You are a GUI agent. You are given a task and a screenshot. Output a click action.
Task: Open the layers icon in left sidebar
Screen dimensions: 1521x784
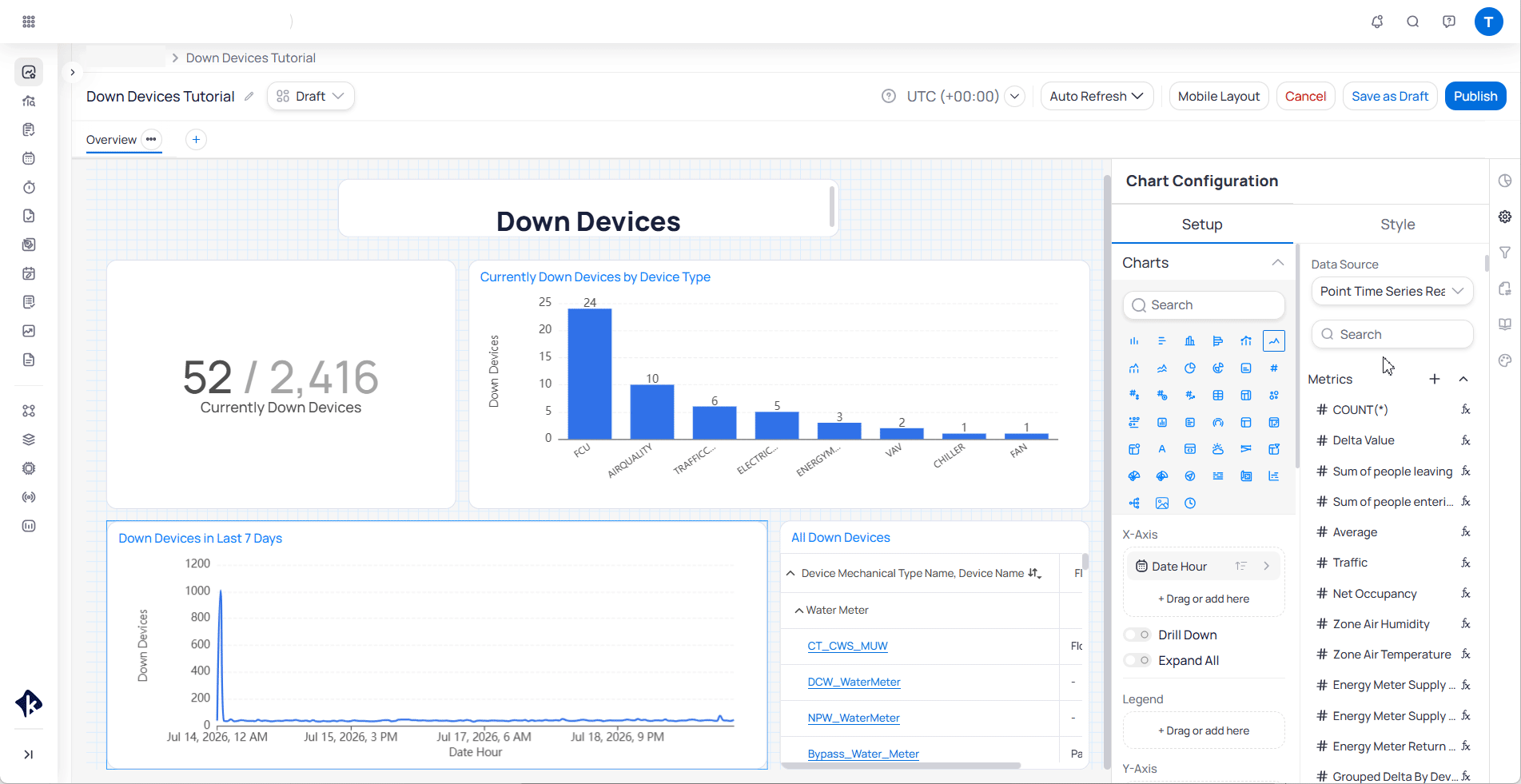[x=29, y=440]
